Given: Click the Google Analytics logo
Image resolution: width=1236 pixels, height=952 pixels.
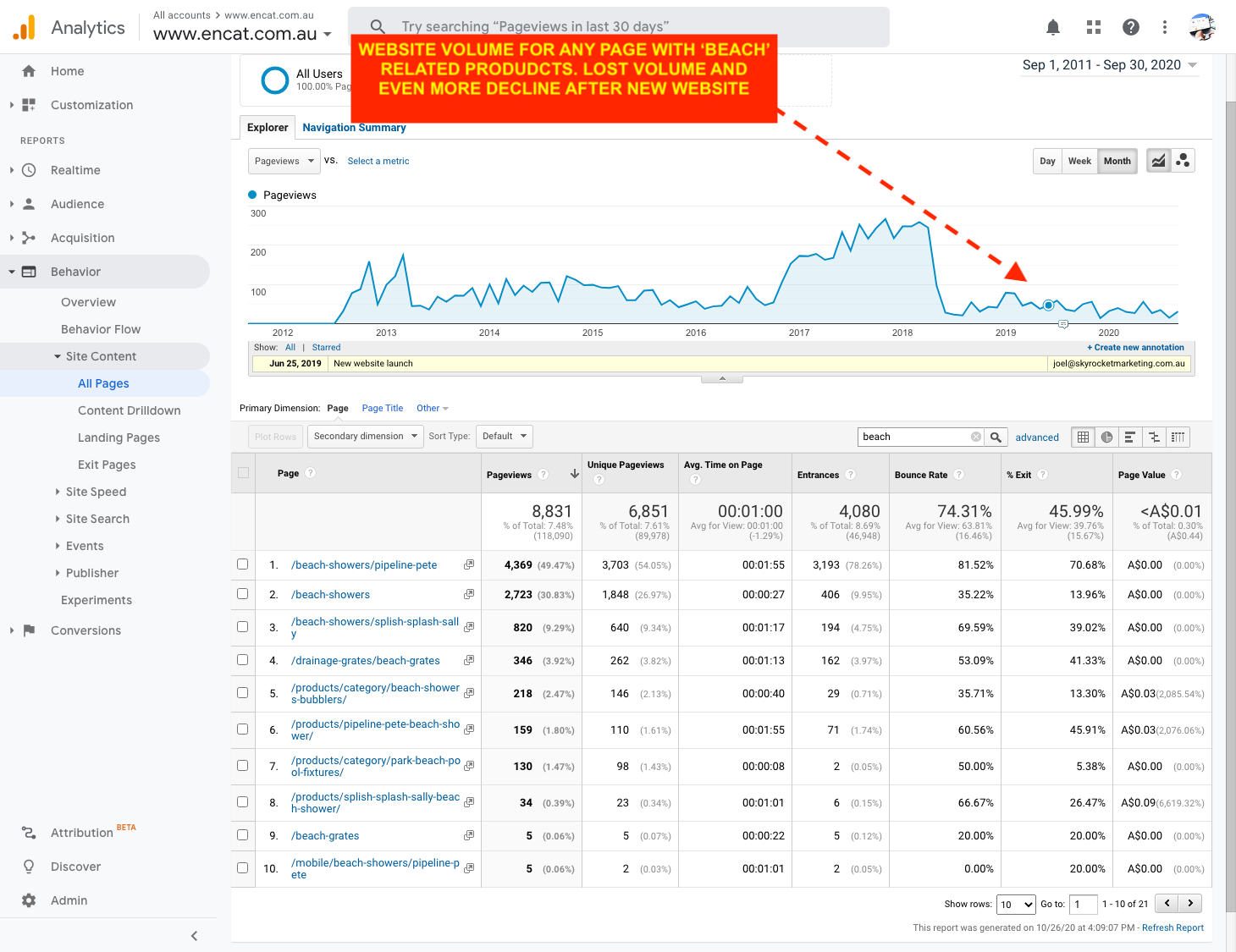Looking at the screenshot, I should 25,27.
